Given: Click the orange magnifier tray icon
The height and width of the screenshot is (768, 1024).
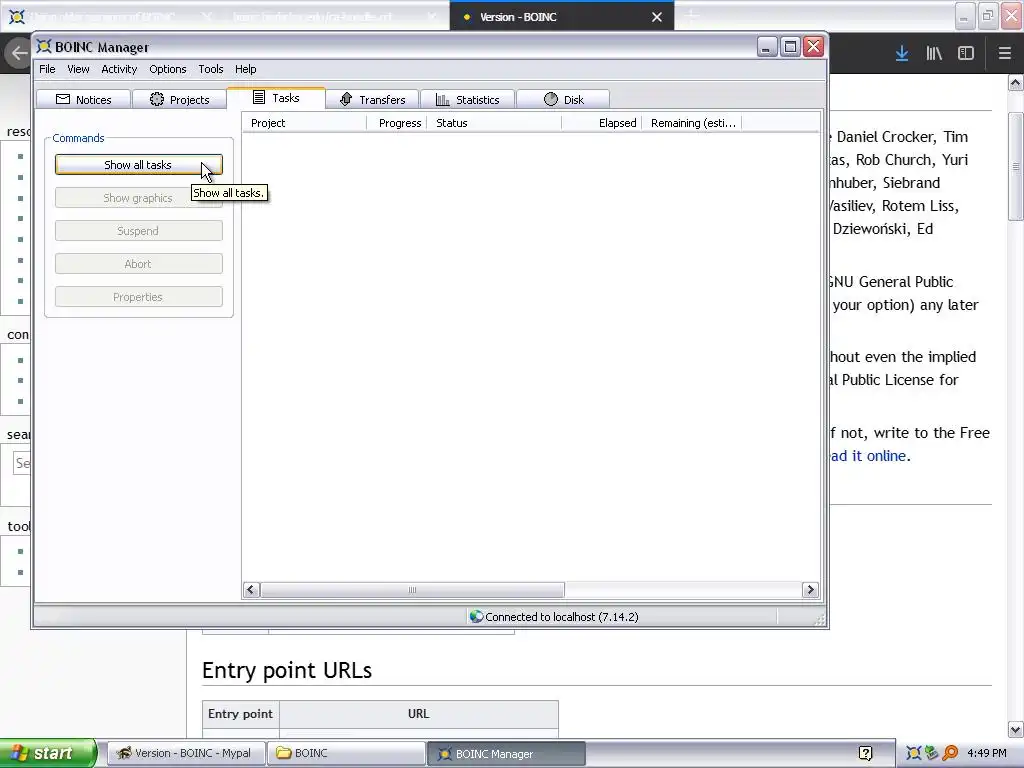Looking at the screenshot, I should [950, 753].
